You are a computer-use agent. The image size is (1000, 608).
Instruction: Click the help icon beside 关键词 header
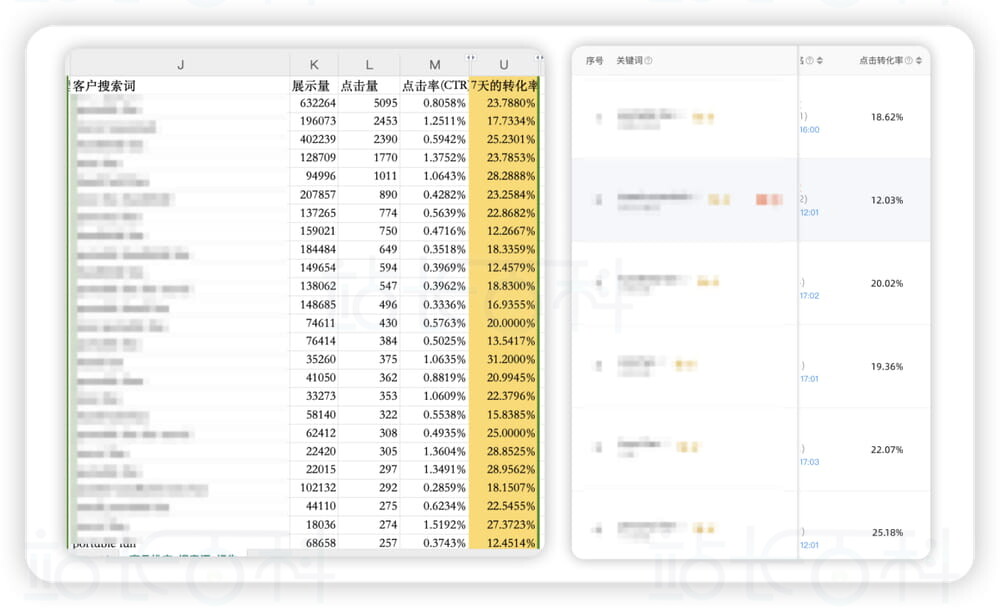pyautogui.click(x=649, y=61)
